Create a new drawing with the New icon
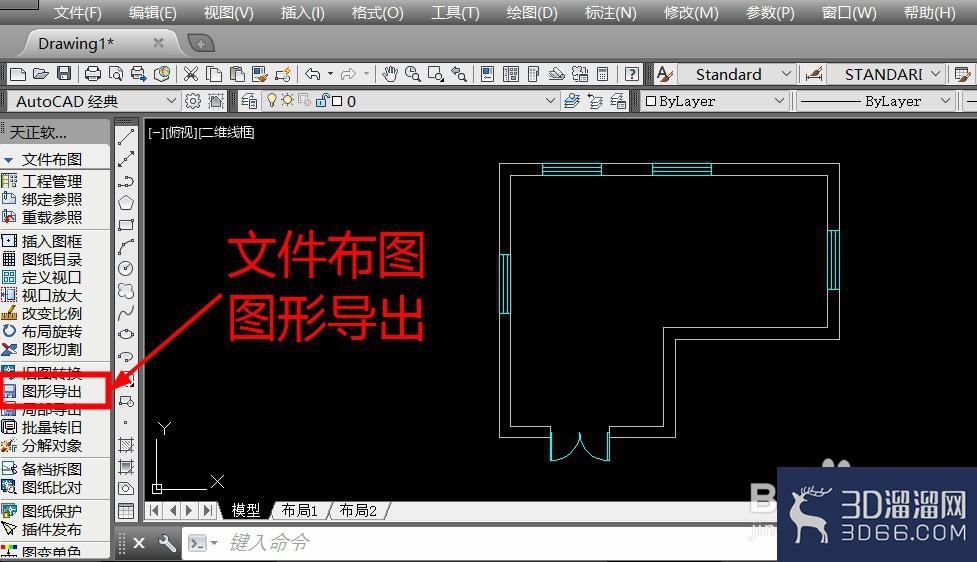Viewport: 977px width, 562px height. pos(18,74)
